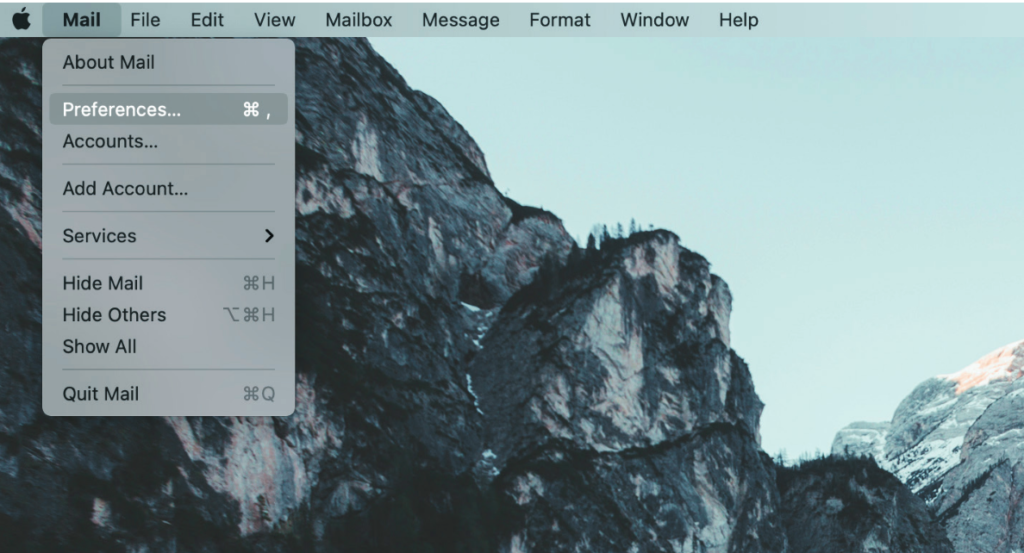Open the Message menu
Screen dimensions: 1024x553
(460, 20)
